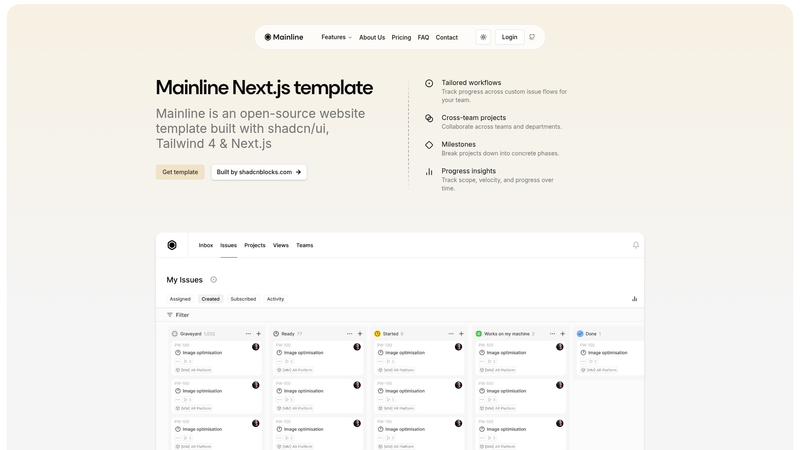The height and width of the screenshot is (450, 800).
Task: Select the Activity filter chip
Action: coord(276,299)
